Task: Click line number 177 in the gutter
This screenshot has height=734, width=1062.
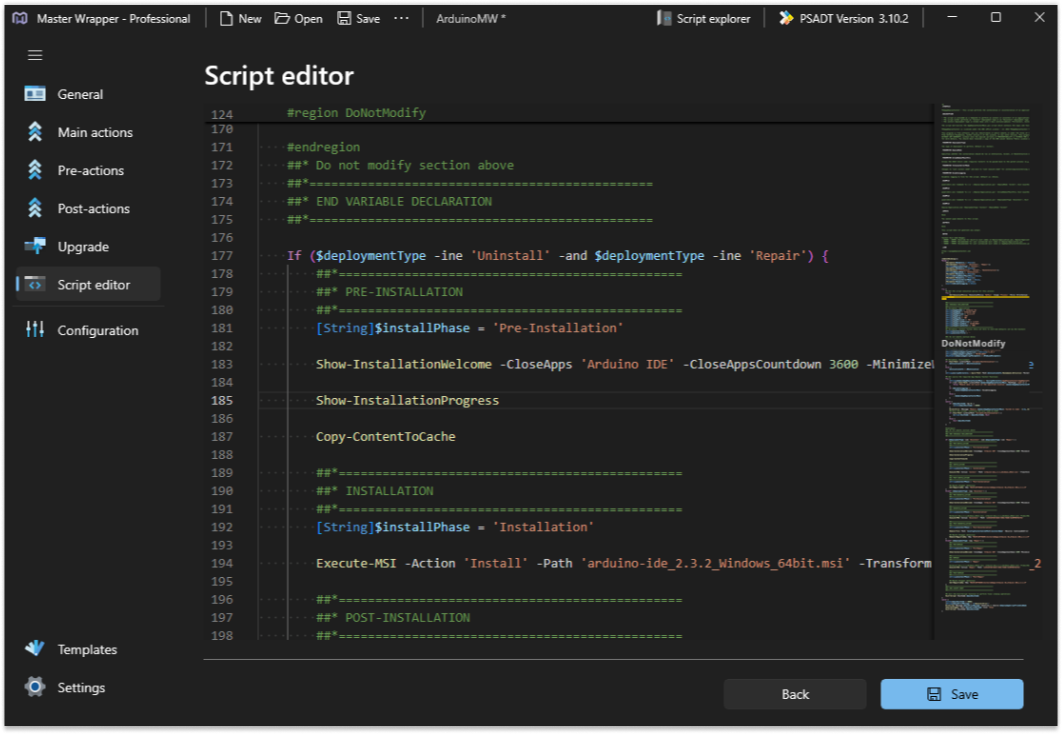Action: pos(221,256)
